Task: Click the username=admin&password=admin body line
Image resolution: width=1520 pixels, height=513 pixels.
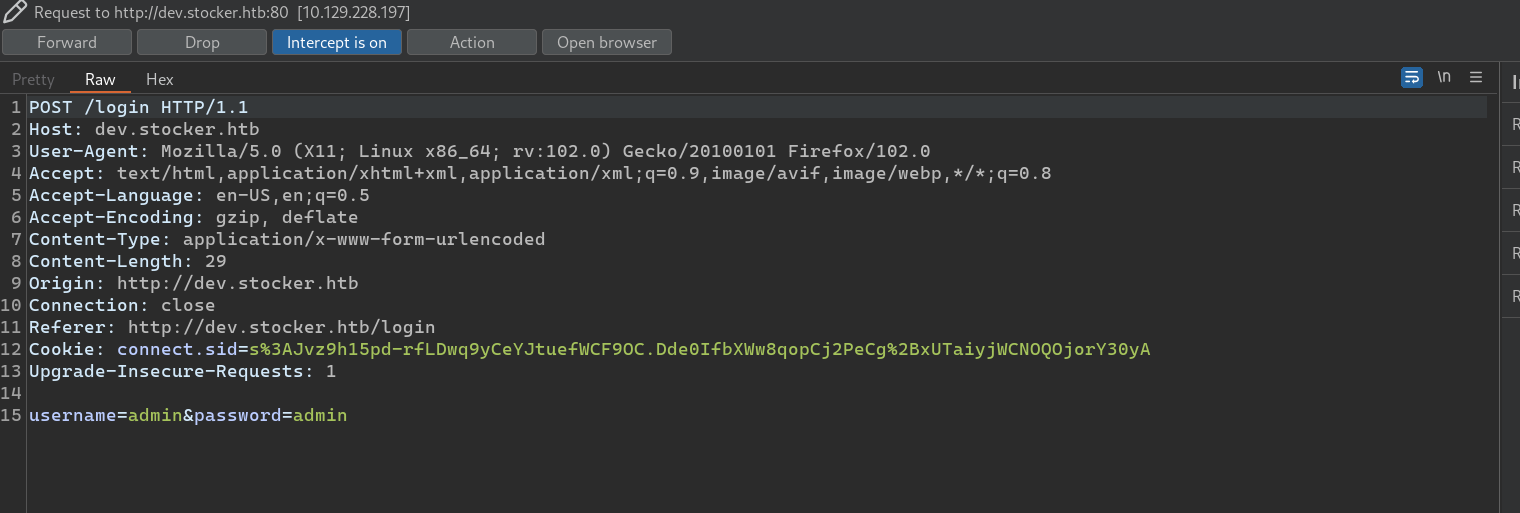Action: coord(188,415)
